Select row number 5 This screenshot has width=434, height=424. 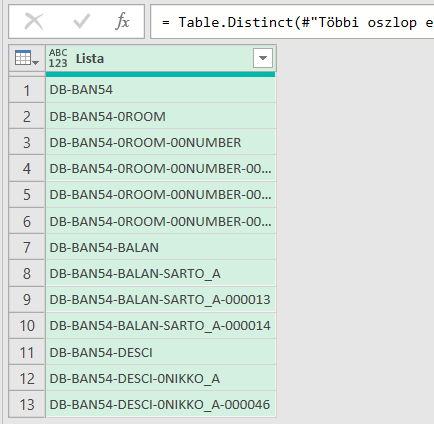tap(27, 195)
